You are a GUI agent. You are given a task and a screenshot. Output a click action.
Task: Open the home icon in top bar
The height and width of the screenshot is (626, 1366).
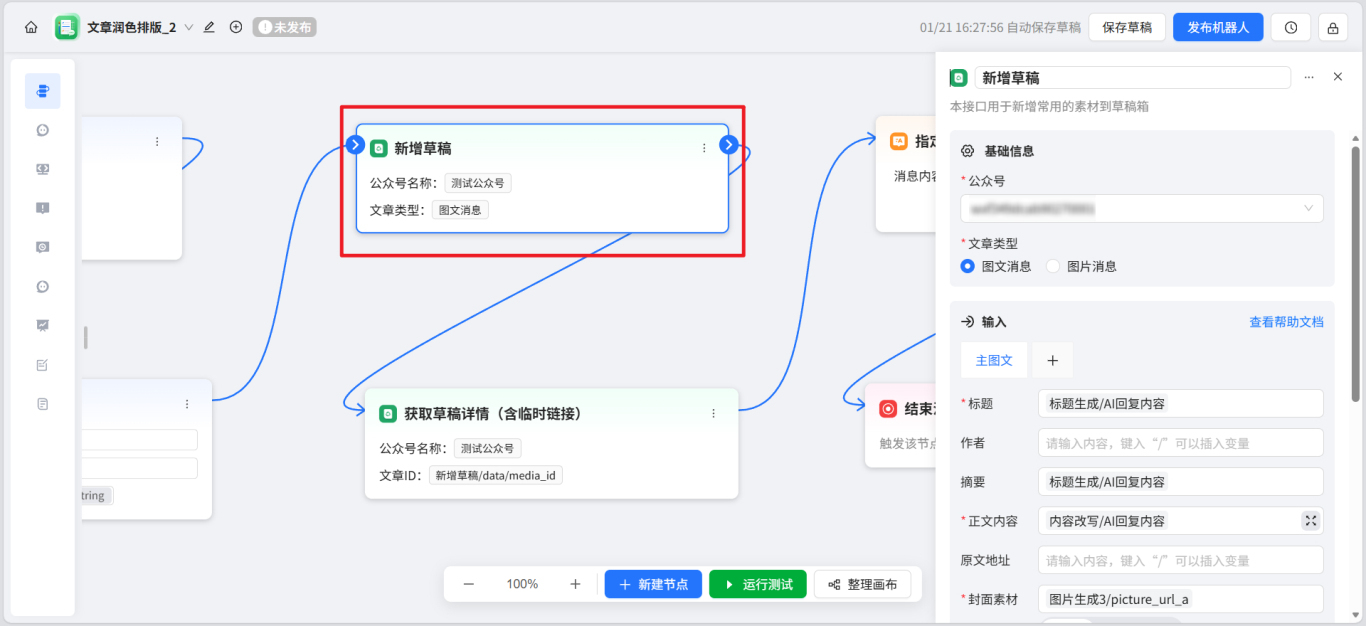point(30,27)
